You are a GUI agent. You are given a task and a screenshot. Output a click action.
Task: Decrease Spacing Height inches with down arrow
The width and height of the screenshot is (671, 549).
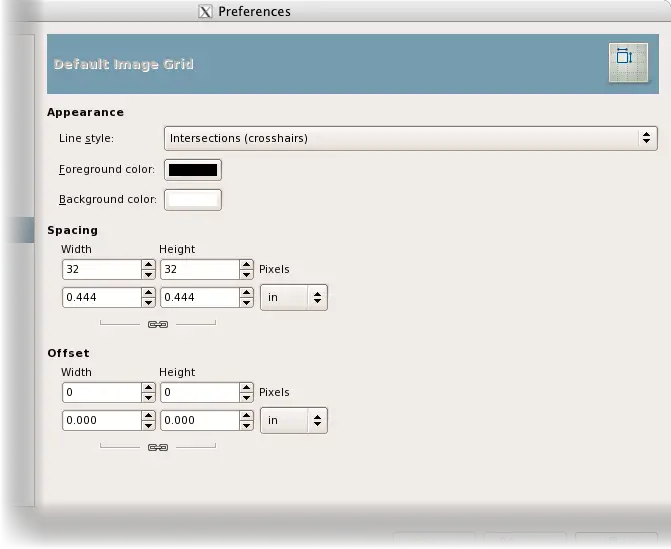click(246, 302)
